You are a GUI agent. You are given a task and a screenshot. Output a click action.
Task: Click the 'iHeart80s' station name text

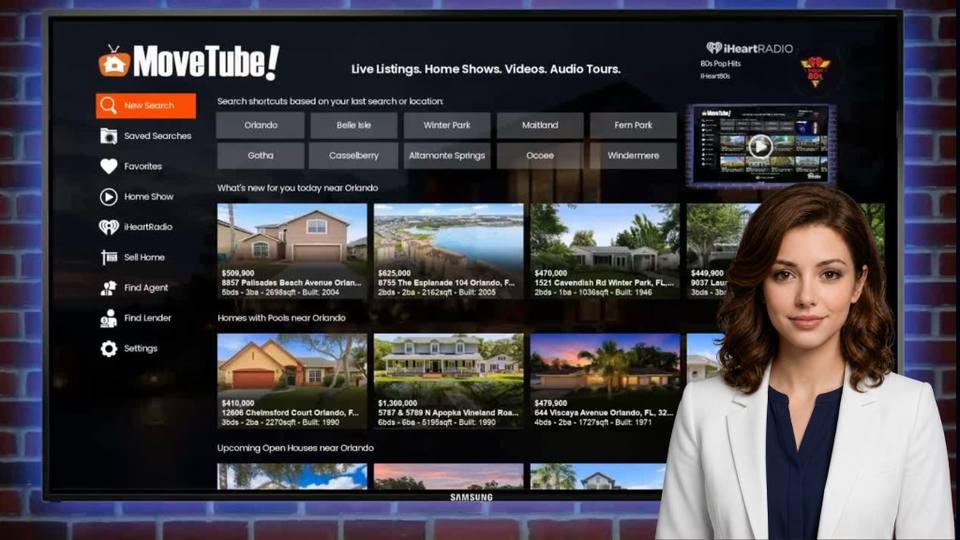coord(715,76)
